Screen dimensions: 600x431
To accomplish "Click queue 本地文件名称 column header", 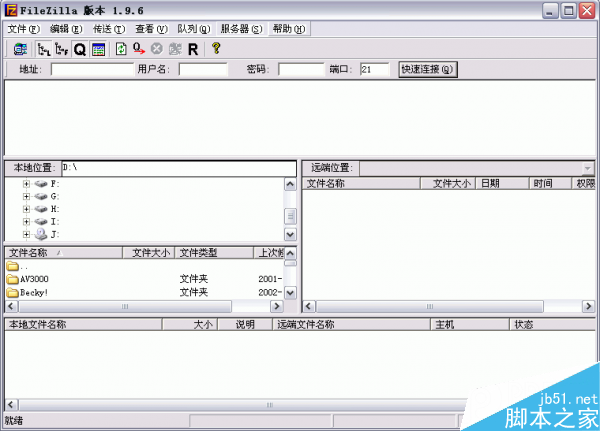I will pyautogui.click(x=83, y=325).
